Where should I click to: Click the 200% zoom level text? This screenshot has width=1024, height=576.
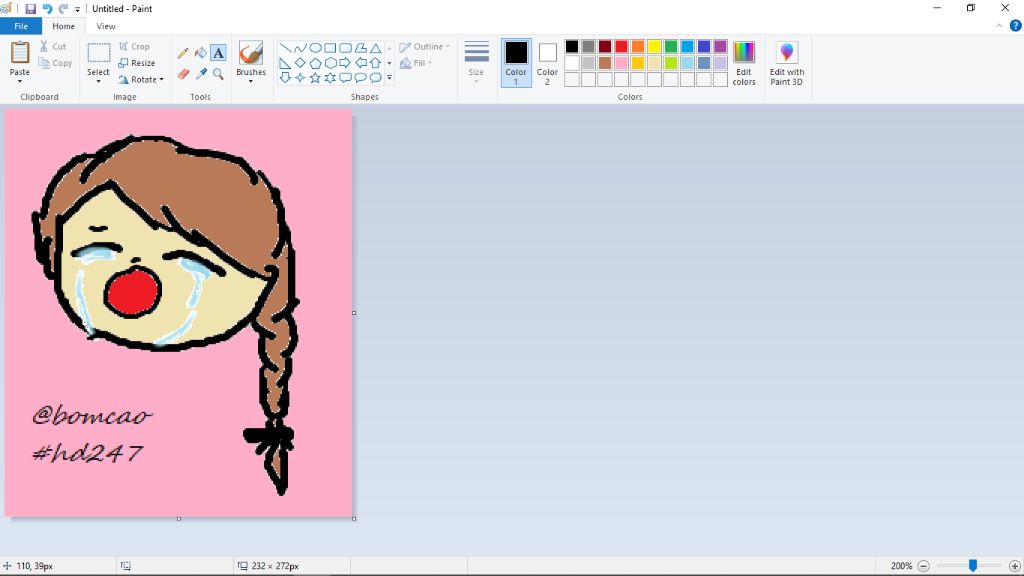pos(901,566)
